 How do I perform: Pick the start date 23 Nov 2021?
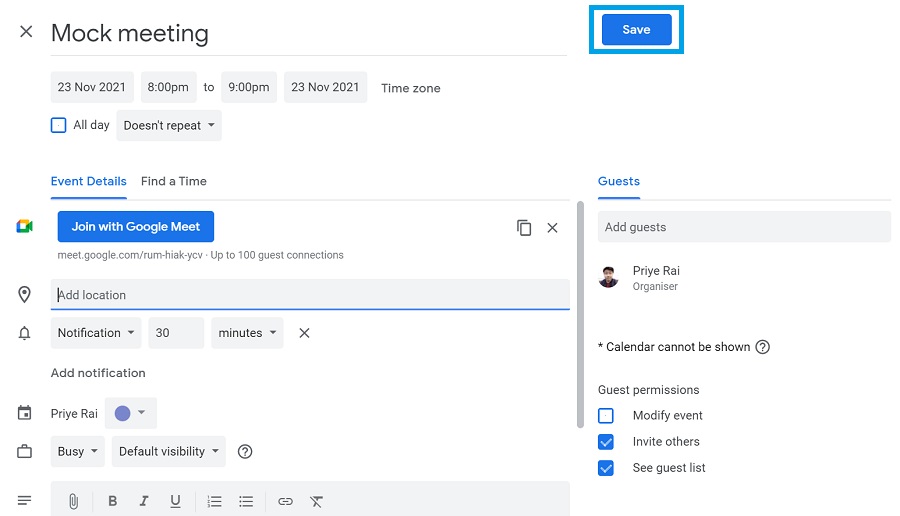92,87
